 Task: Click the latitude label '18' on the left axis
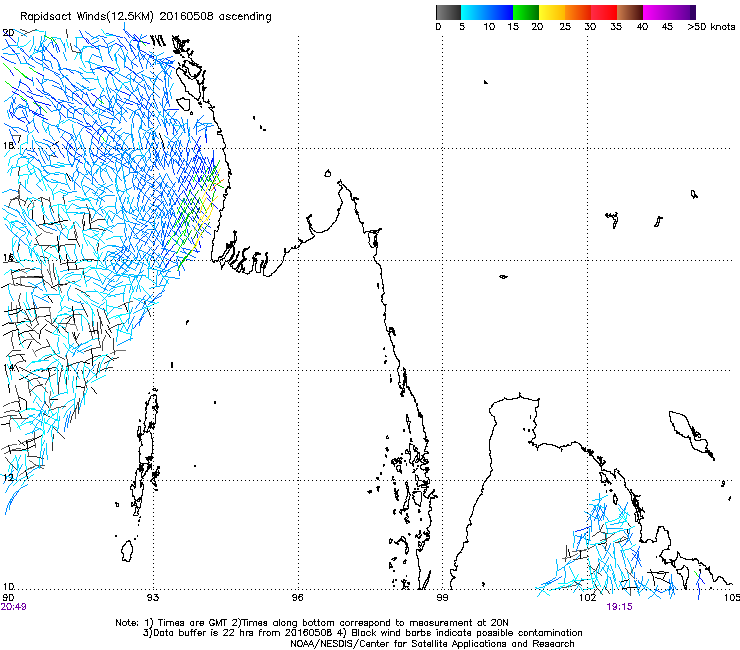(8, 145)
